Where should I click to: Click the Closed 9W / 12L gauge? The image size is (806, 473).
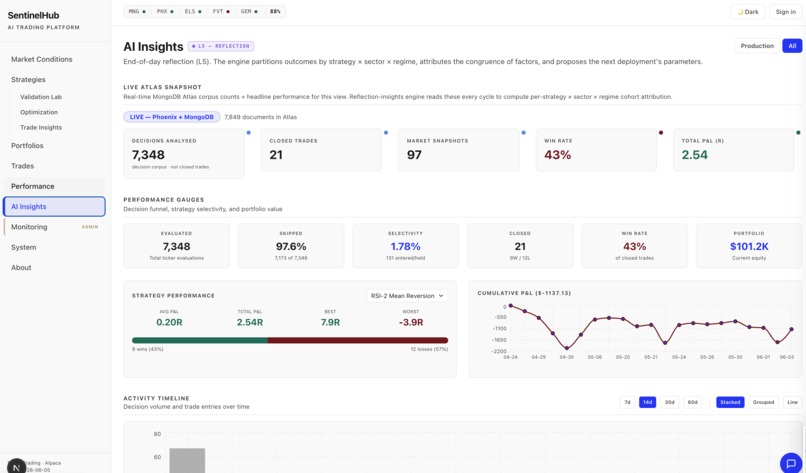(x=520, y=246)
